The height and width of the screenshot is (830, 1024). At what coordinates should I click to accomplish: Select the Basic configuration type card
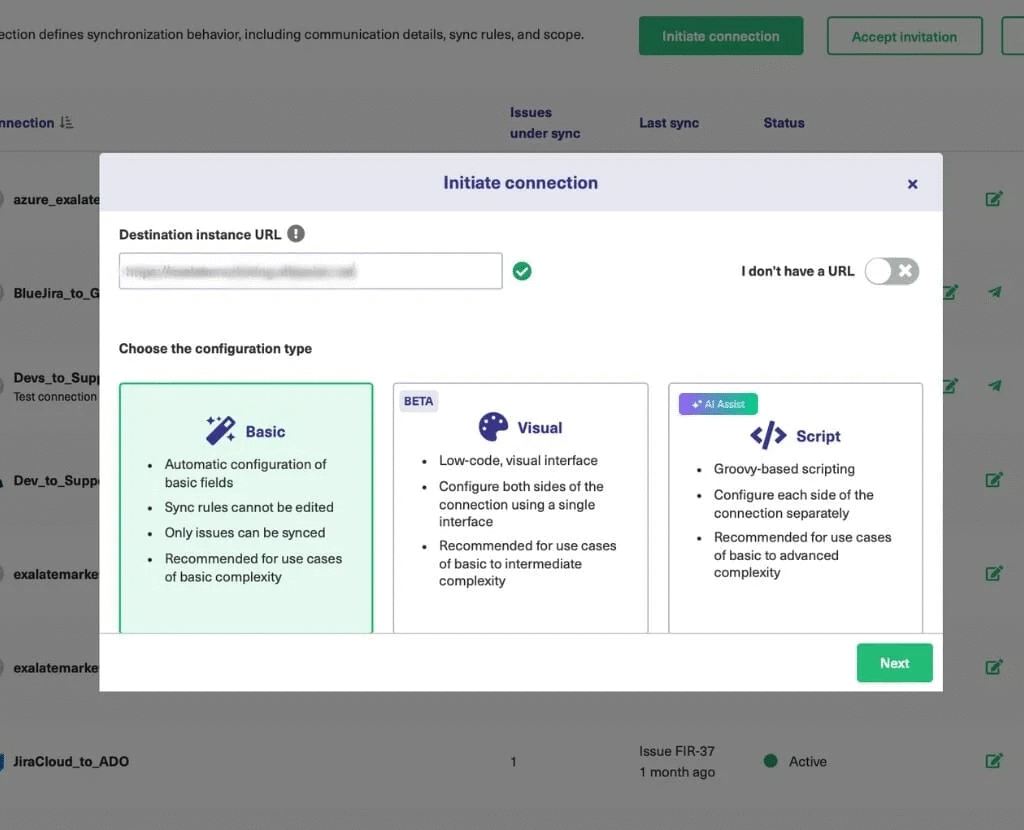point(246,507)
